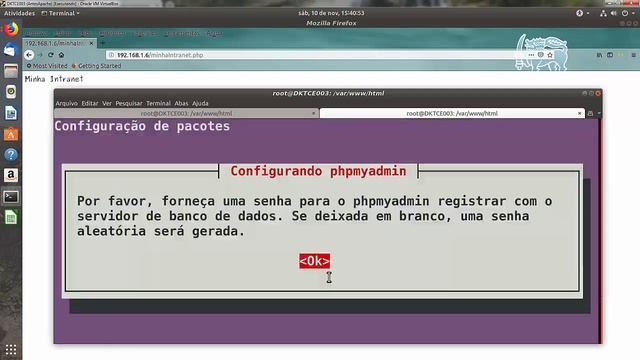Open Editar menu in terminal
Image resolution: width=640 pixels, height=360 pixels.
[90, 103]
